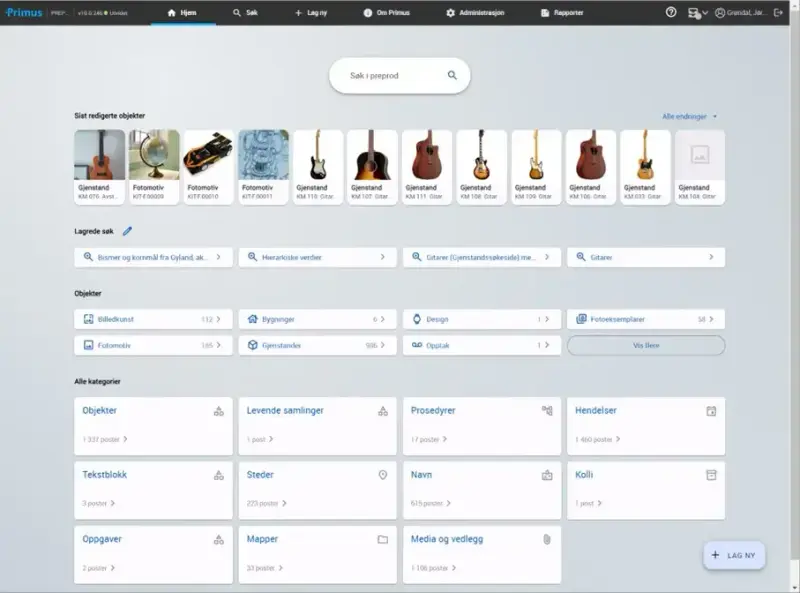Click the floating LAG NY button
This screenshot has width=800, height=593.
pyautogui.click(x=734, y=555)
